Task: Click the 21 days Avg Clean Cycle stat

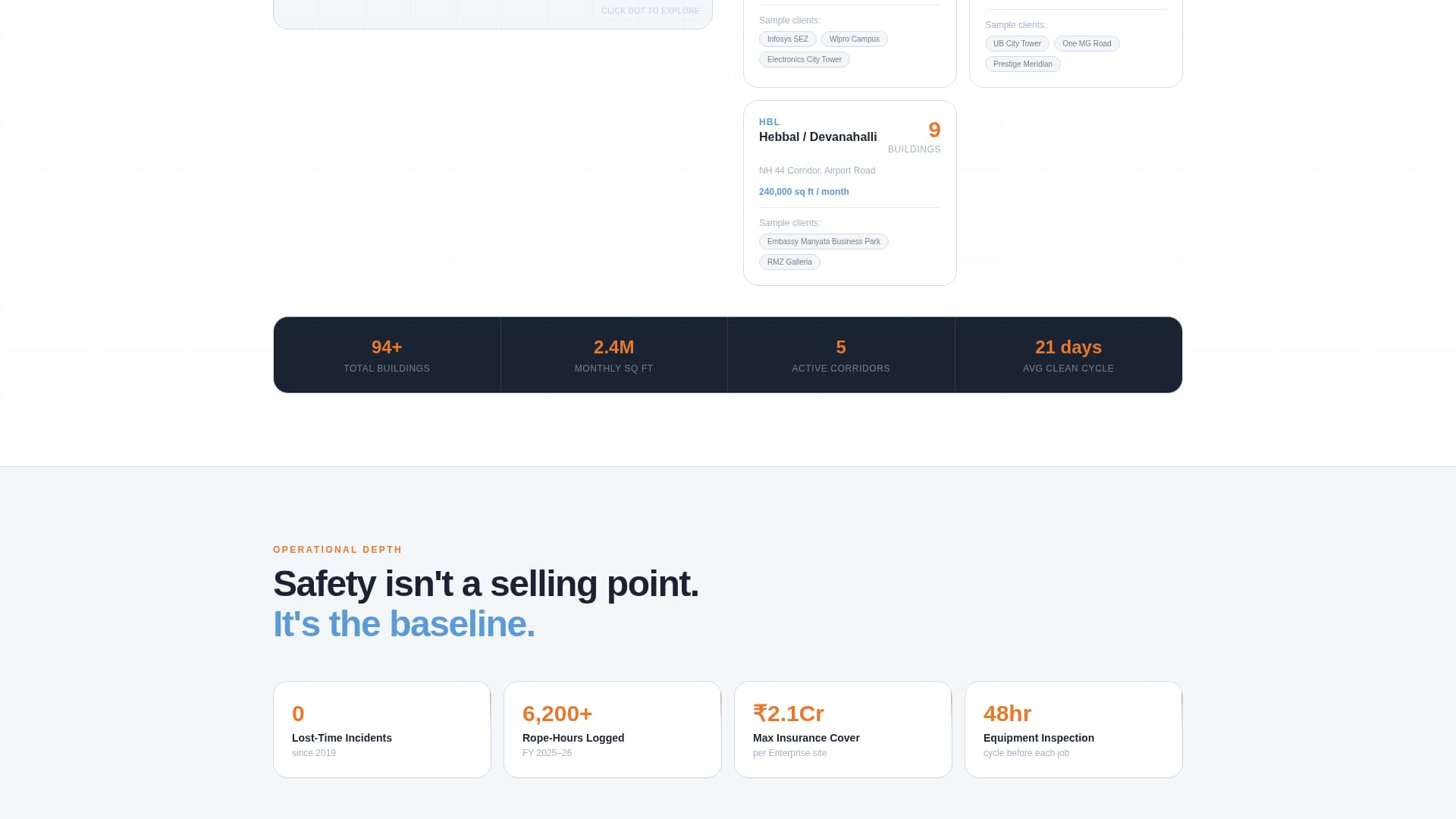Action: click(1068, 355)
